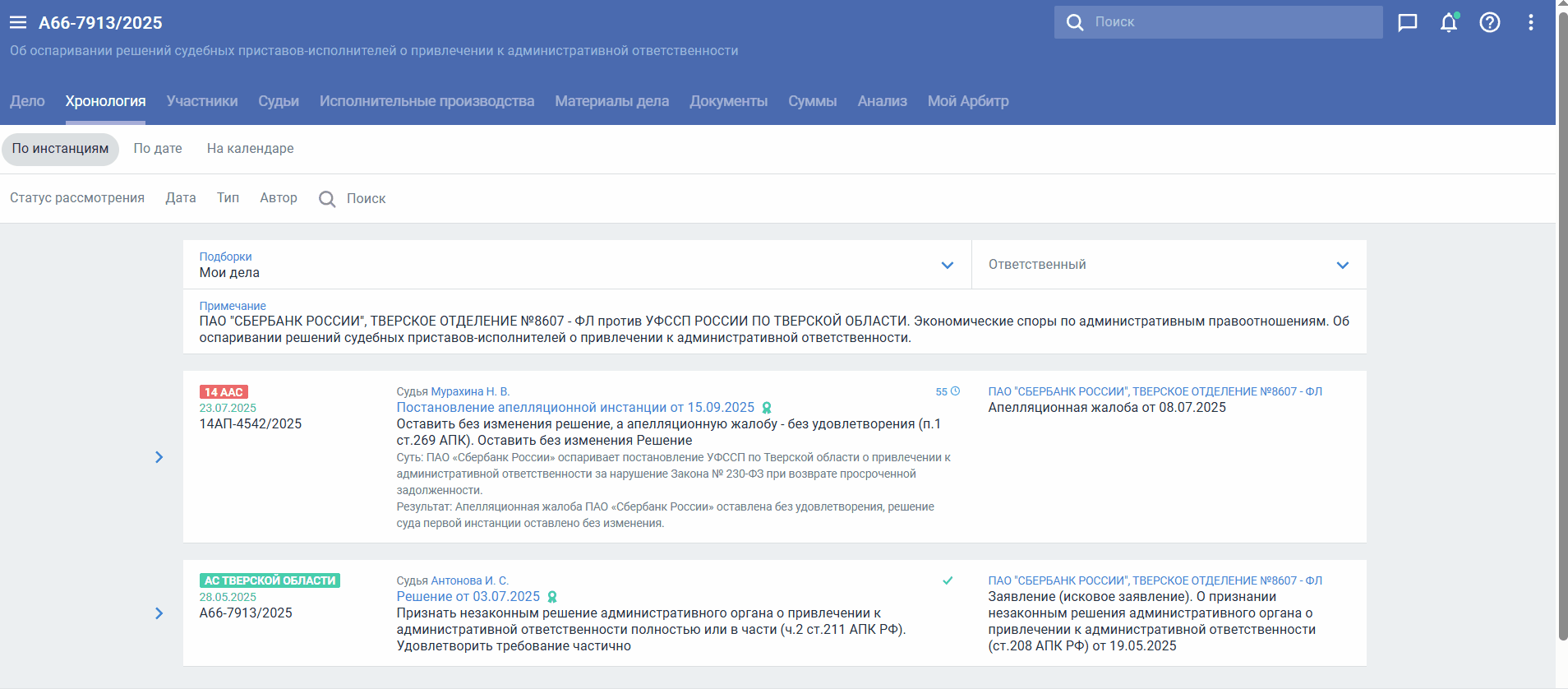Click the signature badge next to Постановление link

pos(767,408)
